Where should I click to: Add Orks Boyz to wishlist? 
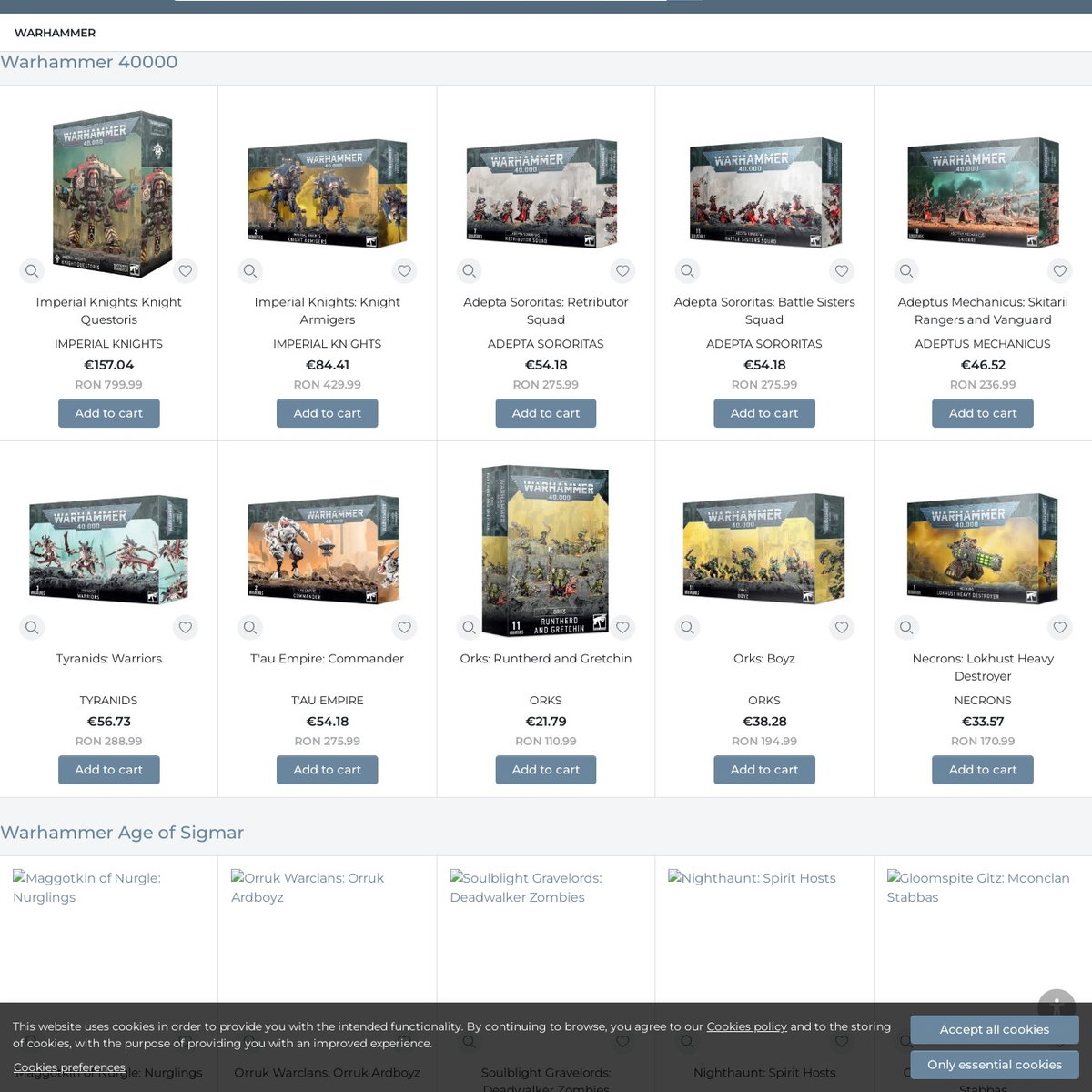842,627
